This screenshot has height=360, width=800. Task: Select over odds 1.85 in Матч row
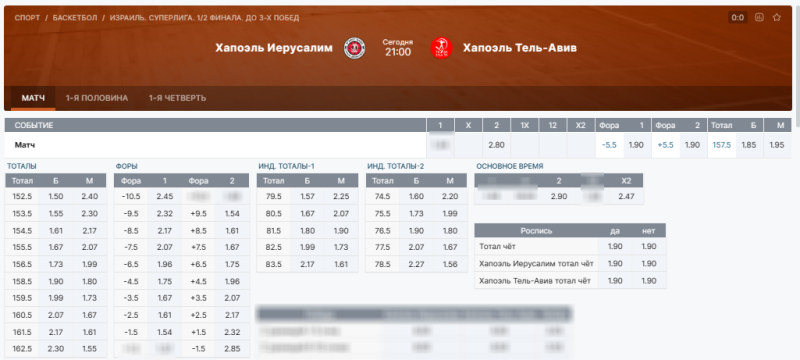(x=749, y=145)
